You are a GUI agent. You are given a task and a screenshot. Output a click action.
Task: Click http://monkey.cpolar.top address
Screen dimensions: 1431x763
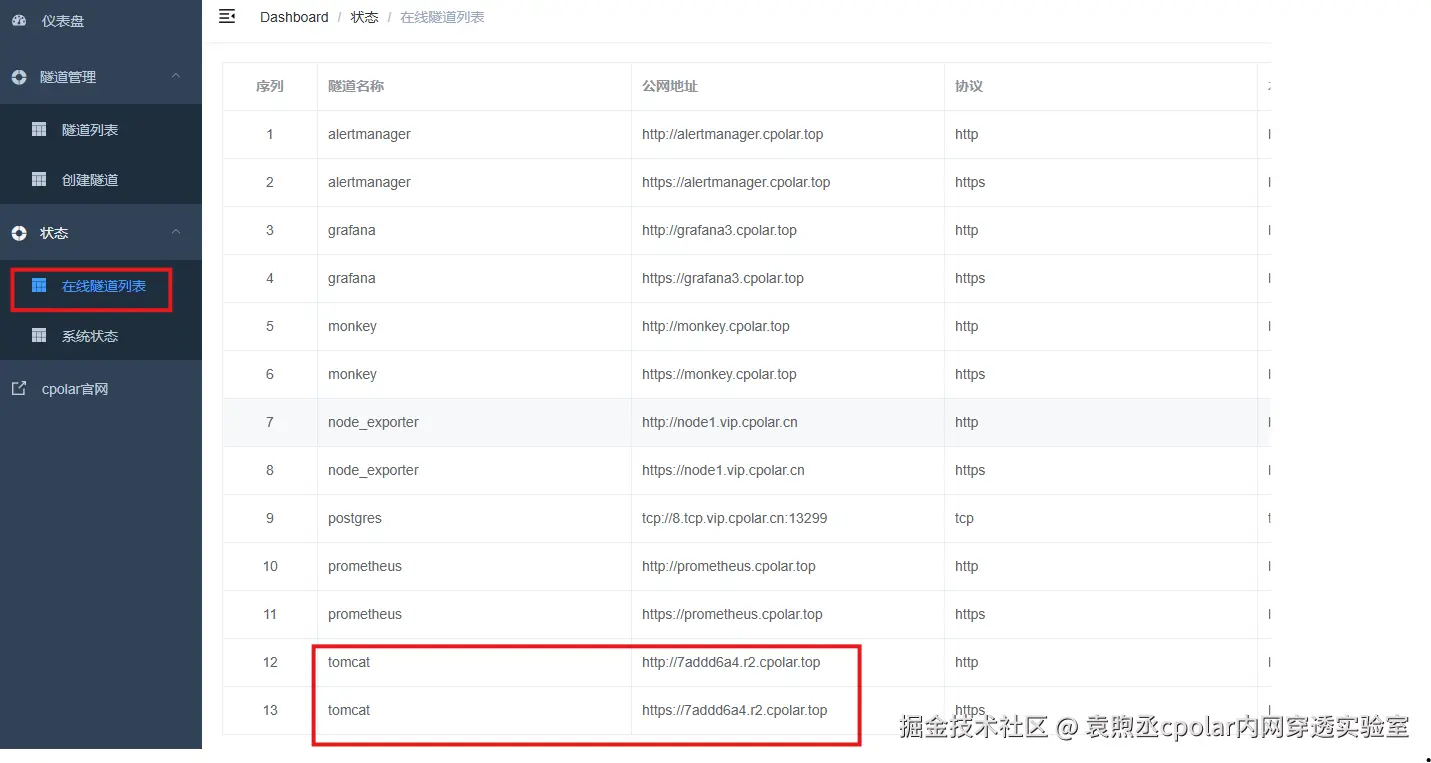click(x=716, y=326)
